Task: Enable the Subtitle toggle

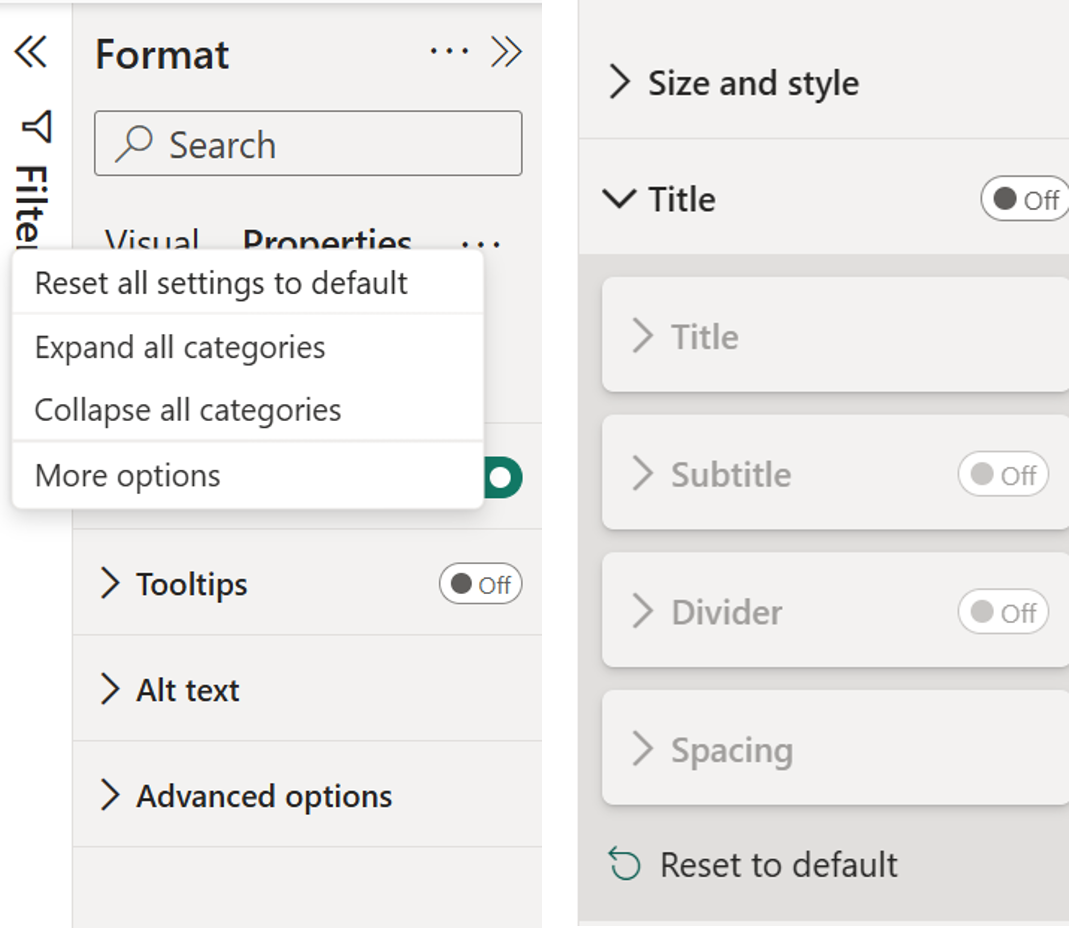Action: (1002, 475)
